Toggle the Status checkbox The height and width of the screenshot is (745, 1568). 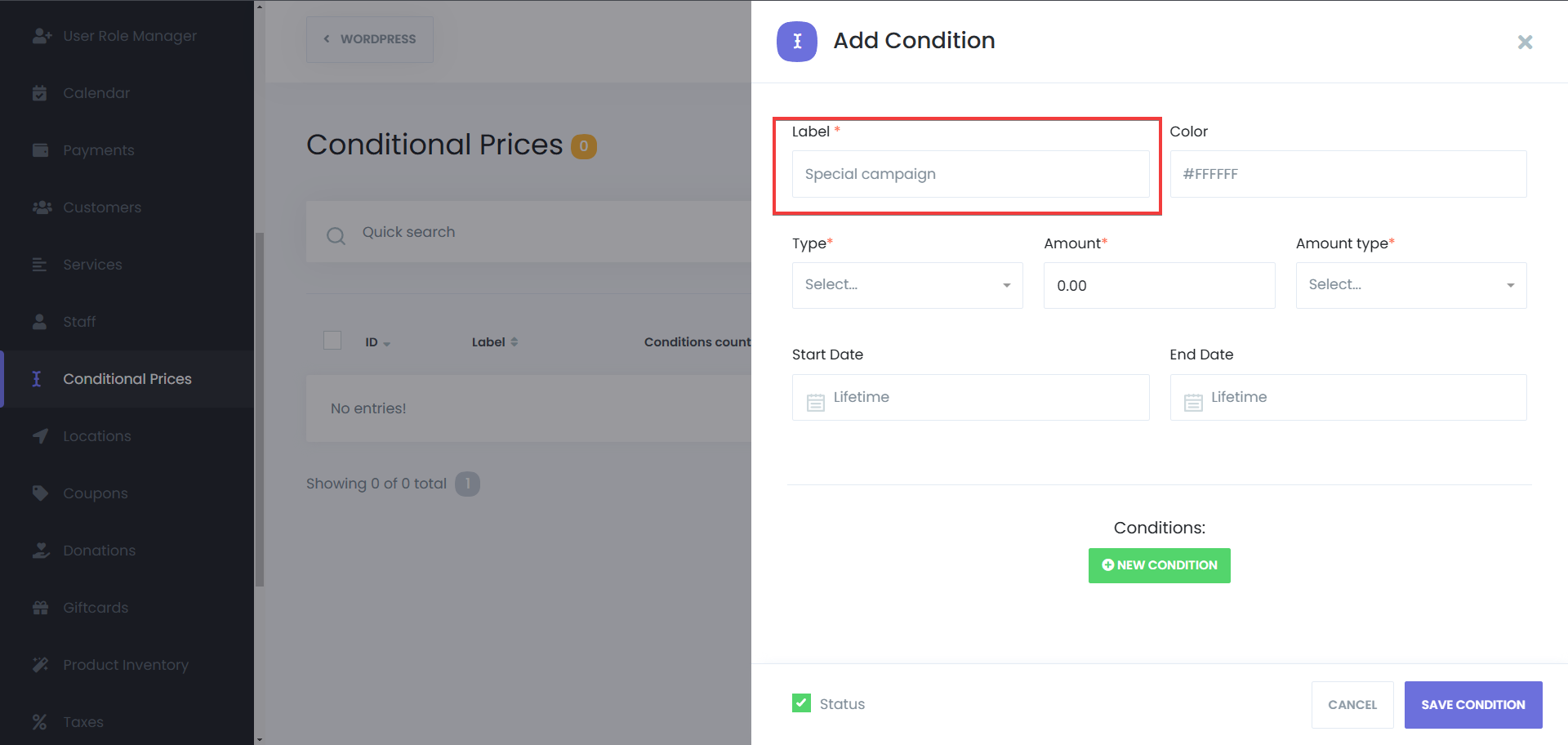801,703
